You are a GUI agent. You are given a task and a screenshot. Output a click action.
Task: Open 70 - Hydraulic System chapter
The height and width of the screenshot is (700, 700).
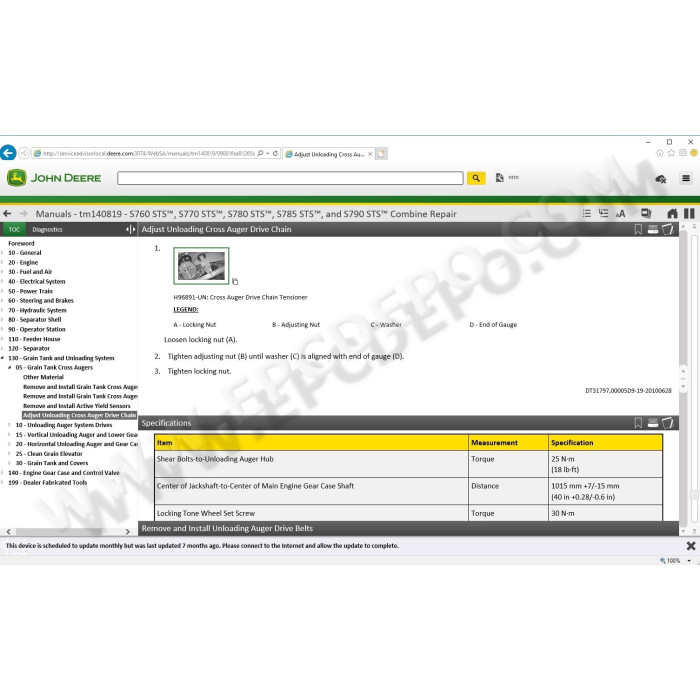pyautogui.click(x=38, y=310)
